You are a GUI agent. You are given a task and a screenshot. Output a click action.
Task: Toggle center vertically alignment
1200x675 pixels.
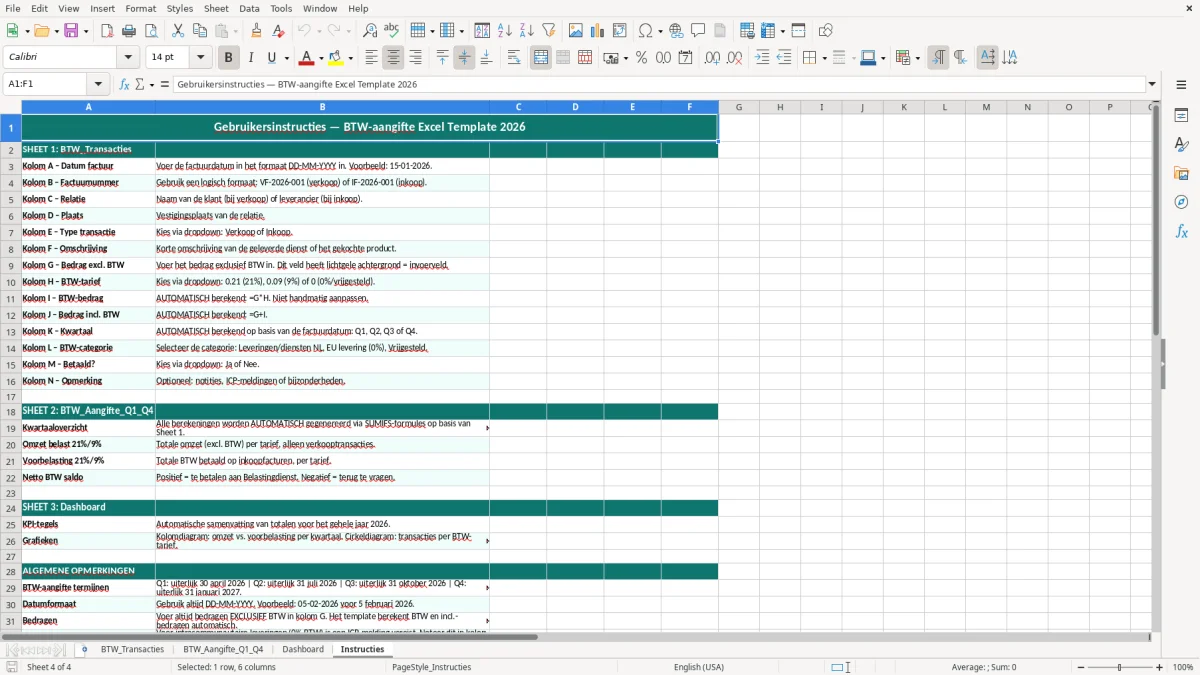tap(464, 58)
